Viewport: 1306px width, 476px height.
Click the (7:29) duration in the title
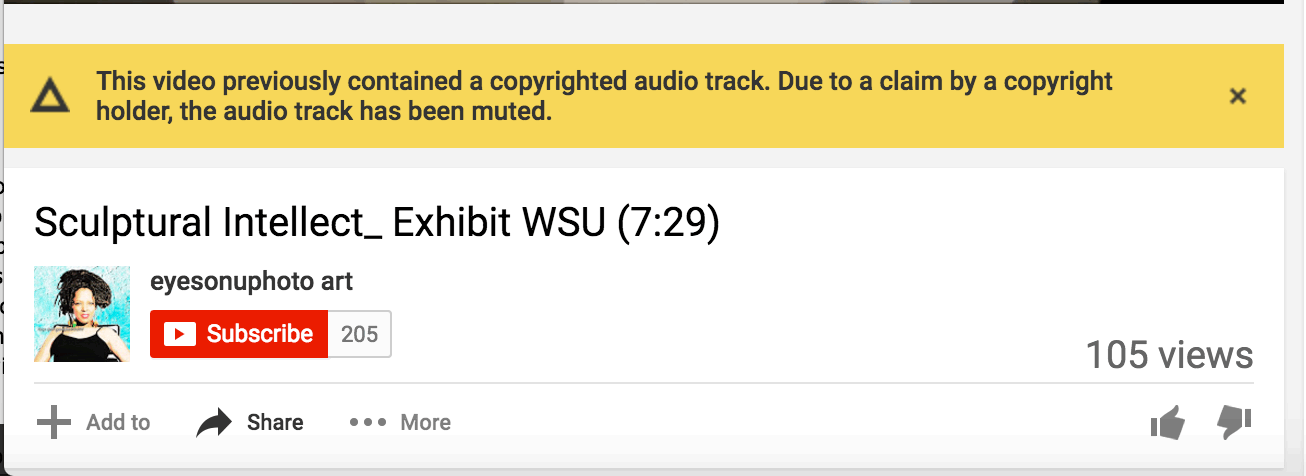click(668, 222)
